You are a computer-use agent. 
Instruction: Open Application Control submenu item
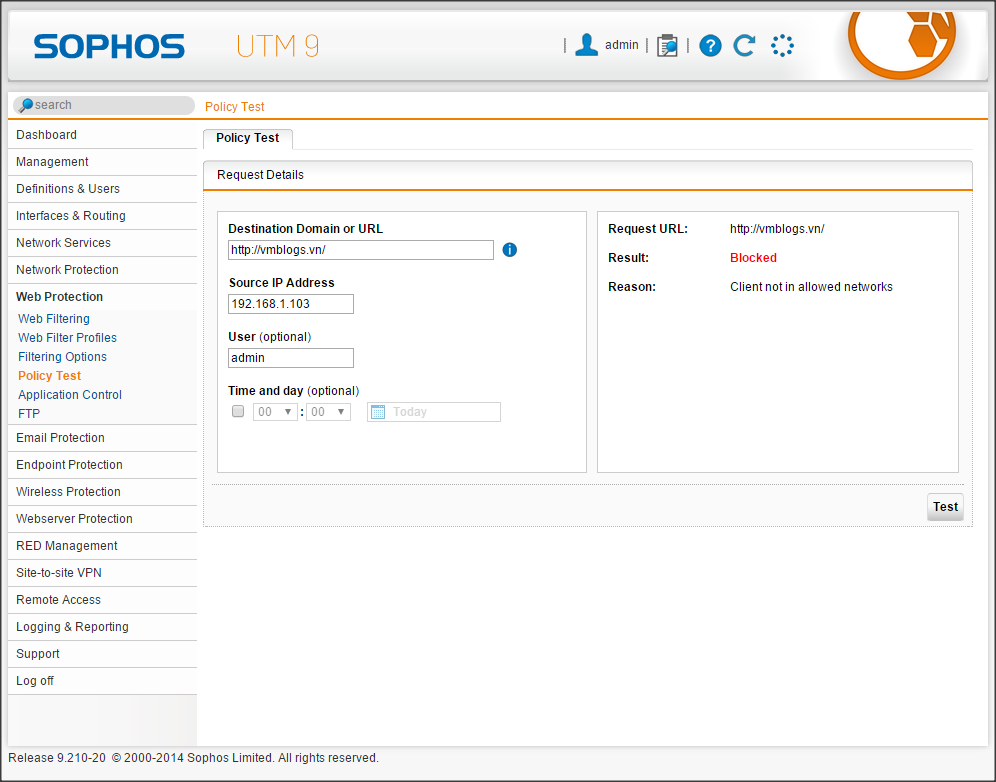tap(70, 395)
